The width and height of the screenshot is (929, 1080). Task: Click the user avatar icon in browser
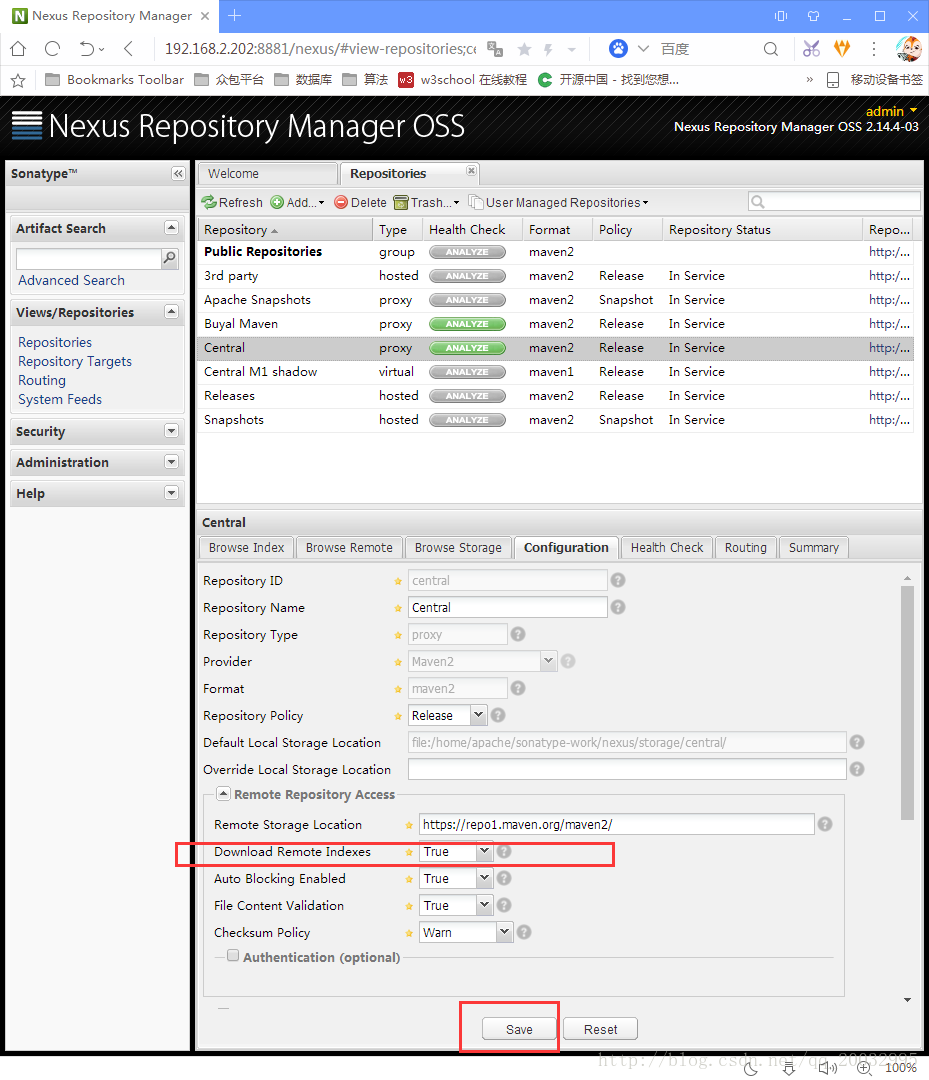pyautogui.click(x=909, y=49)
